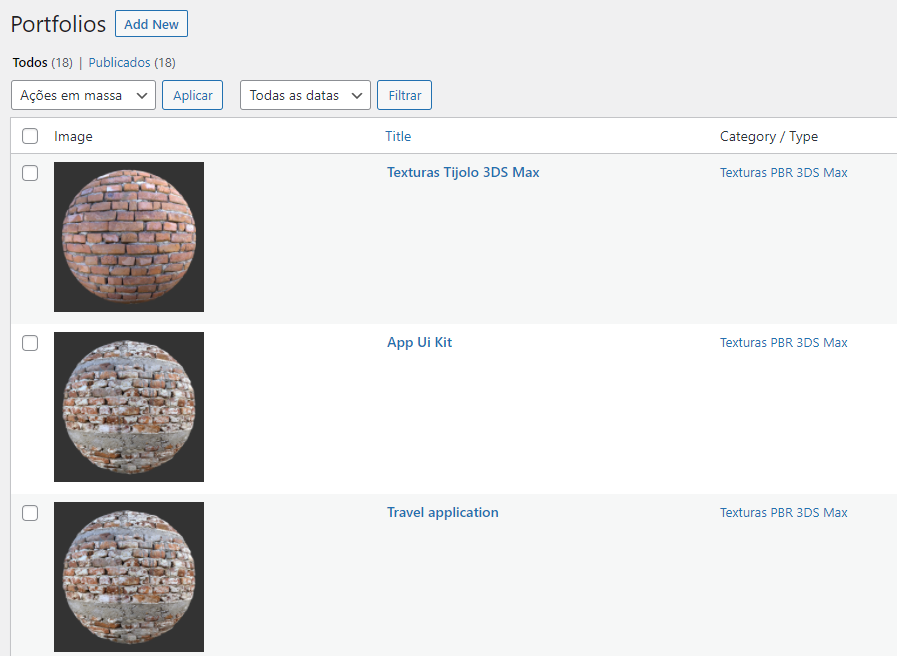Open the App Ui Kit title link
Viewport: 897px width, 657px height.
[x=419, y=342]
